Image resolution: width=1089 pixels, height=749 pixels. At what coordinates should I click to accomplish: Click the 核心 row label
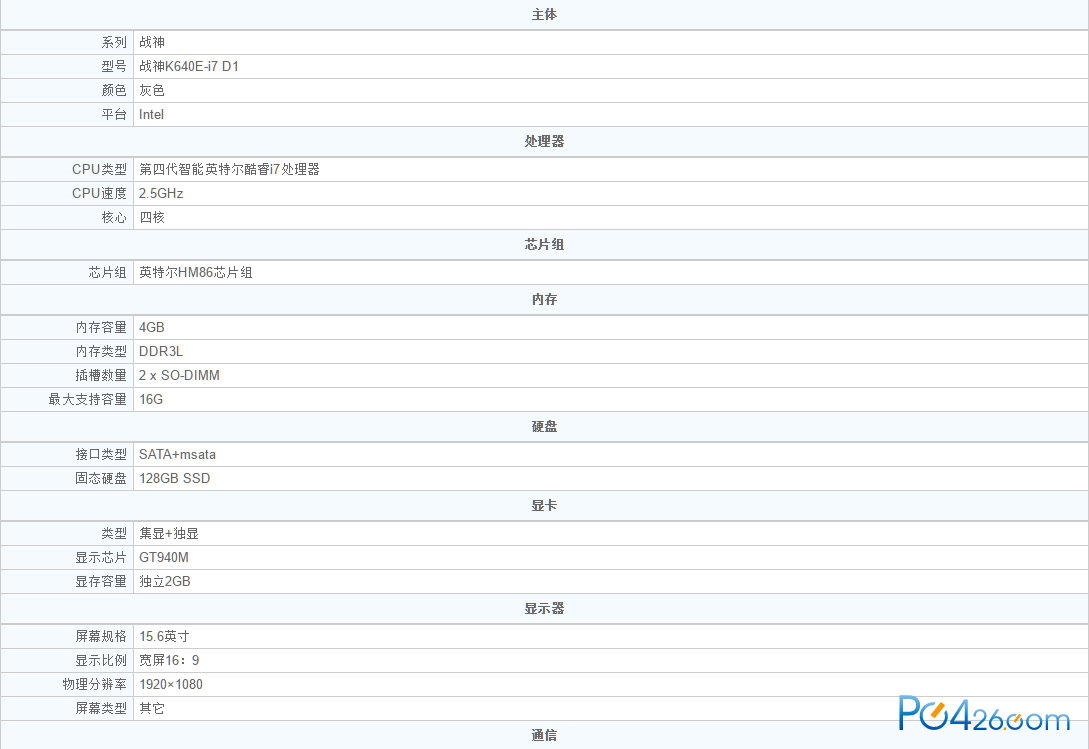[x=114, y=217]
